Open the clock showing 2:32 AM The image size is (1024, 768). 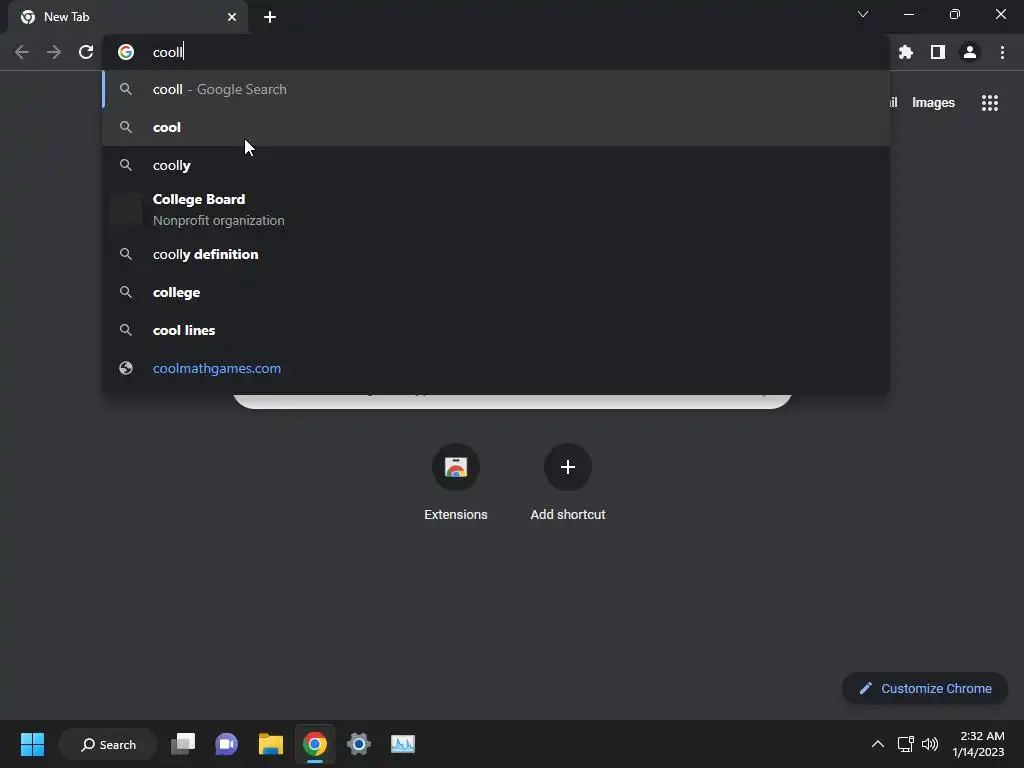(978, 744)
